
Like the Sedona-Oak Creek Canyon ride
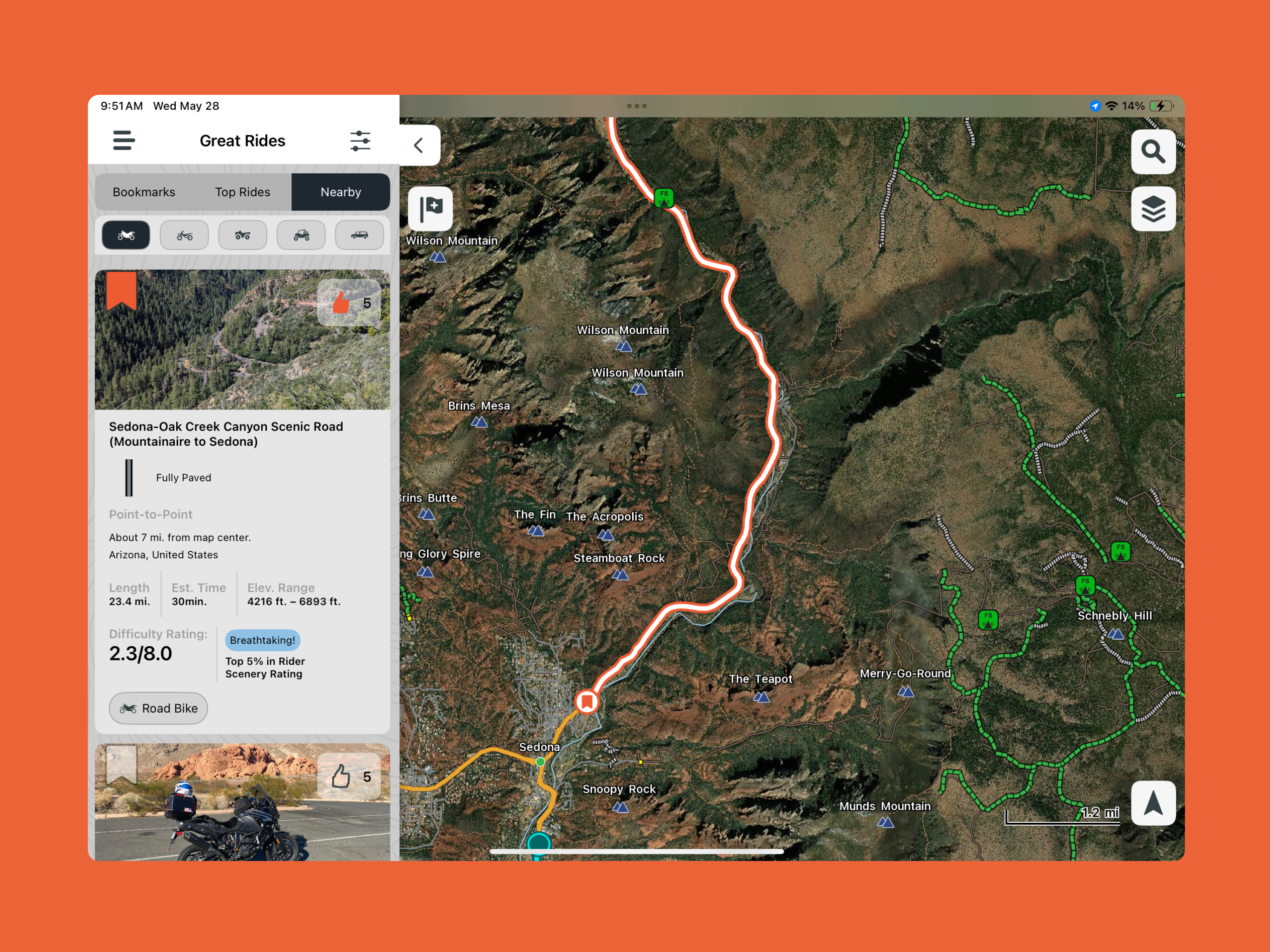342,303
